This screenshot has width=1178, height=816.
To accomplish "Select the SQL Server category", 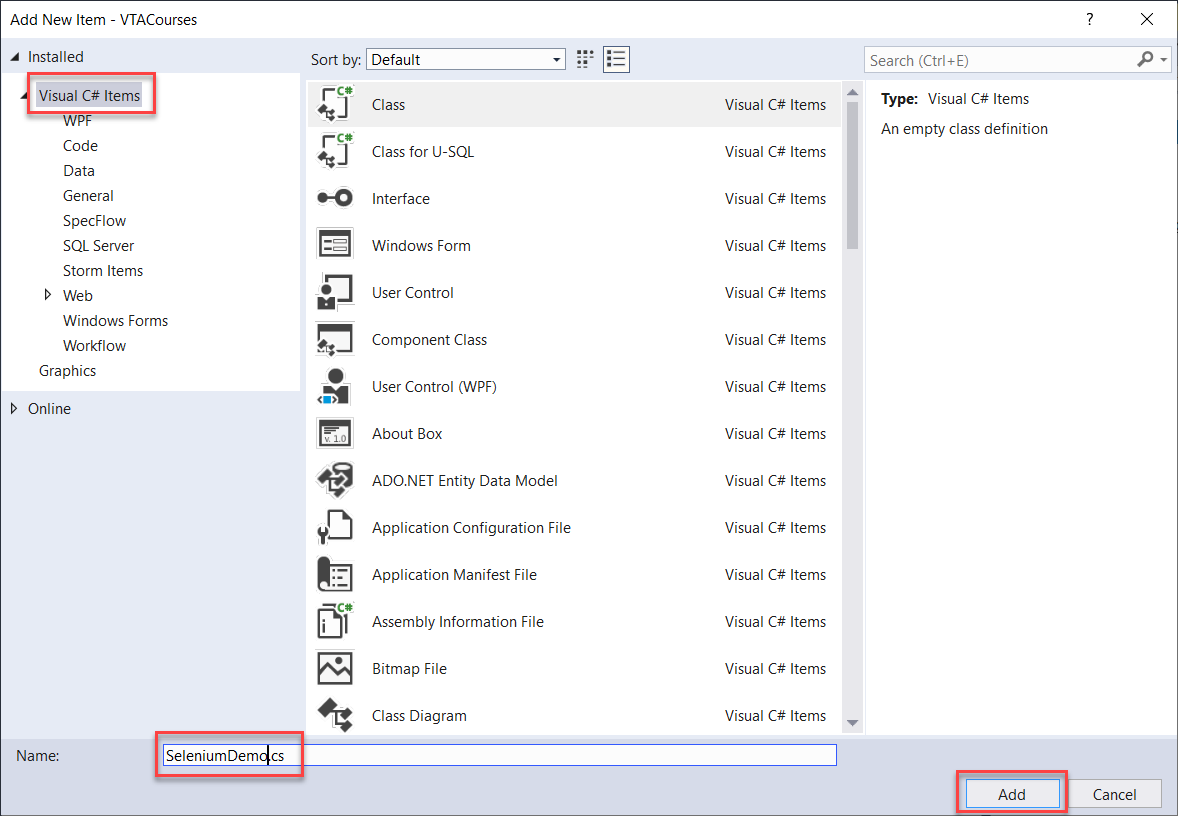I will coord(98,246).
